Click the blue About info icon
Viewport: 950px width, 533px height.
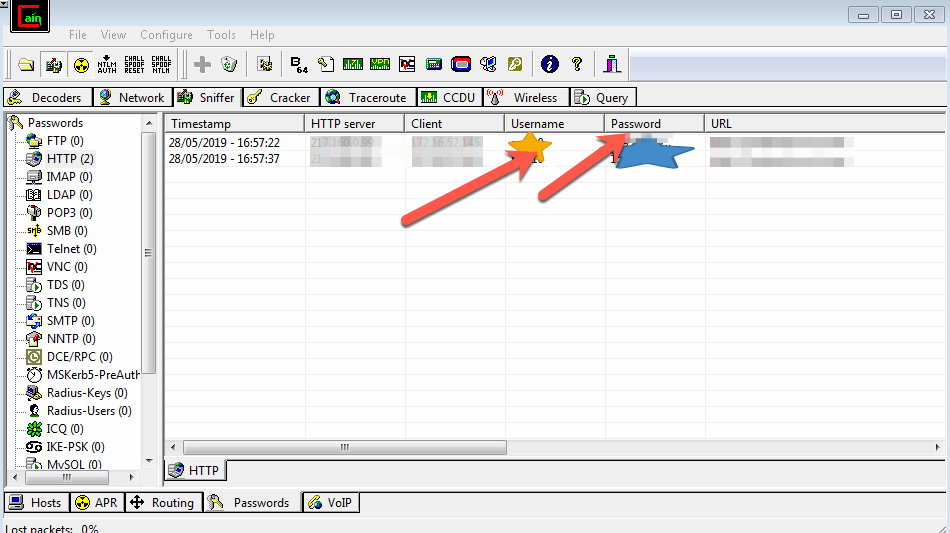tap(549, 65)
